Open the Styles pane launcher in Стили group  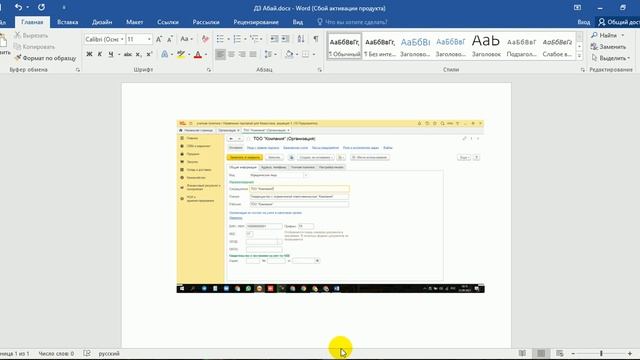[582, 70]
